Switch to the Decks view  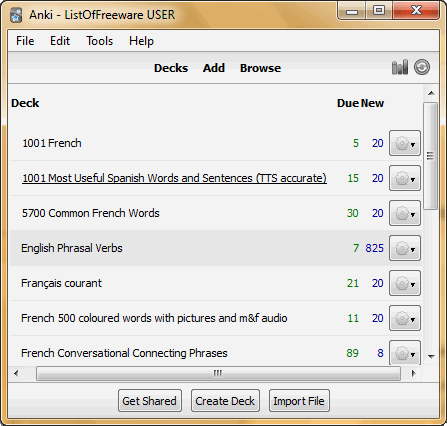click(171, 68)
